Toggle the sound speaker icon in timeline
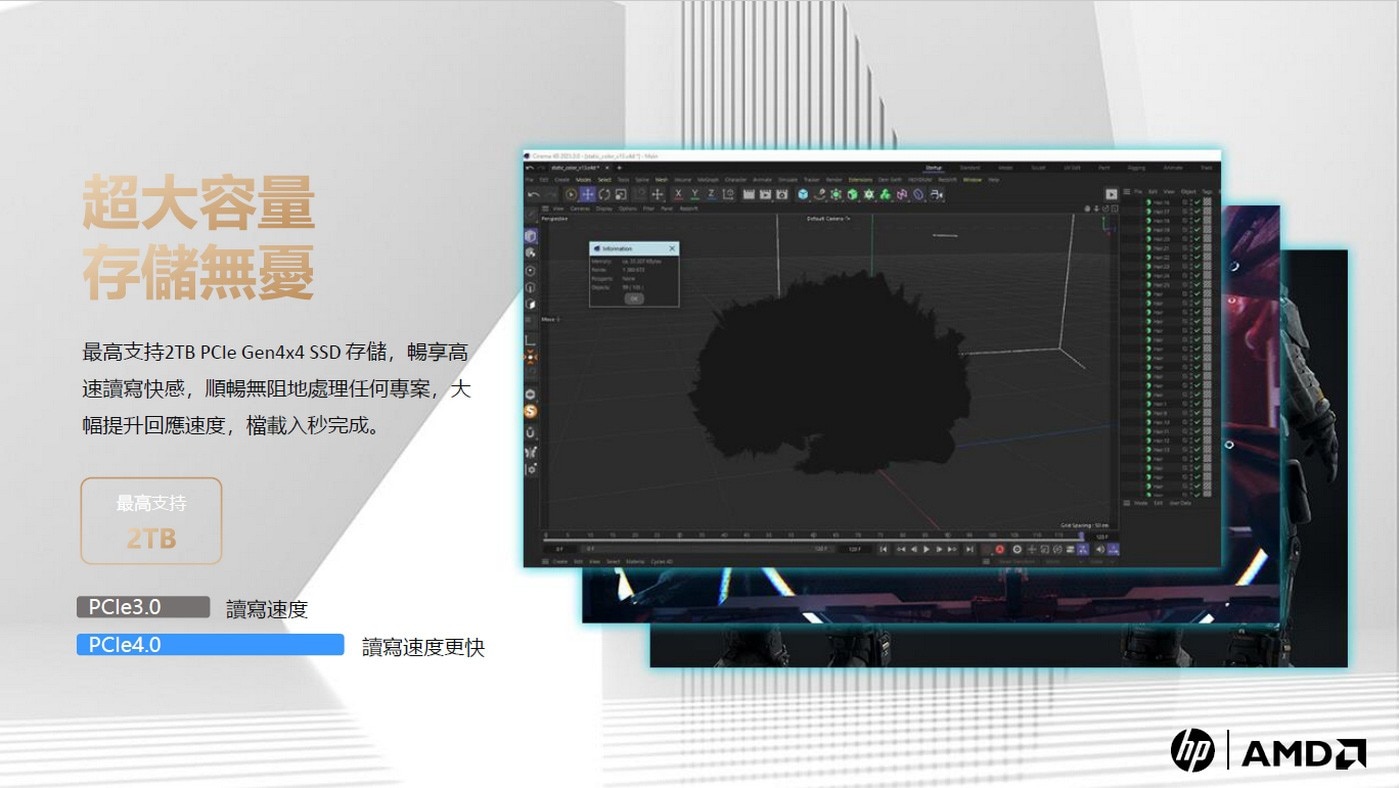The width and height of the screenshot is (1400, 788). (x=1100, y=549)
